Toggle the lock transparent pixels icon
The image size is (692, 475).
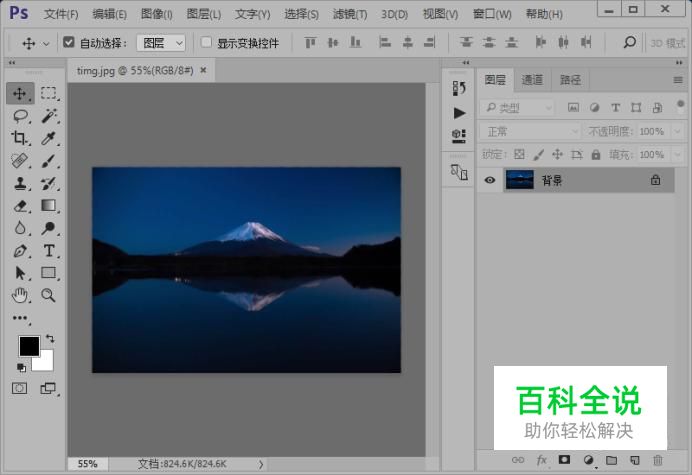click(x=519, y=154)
